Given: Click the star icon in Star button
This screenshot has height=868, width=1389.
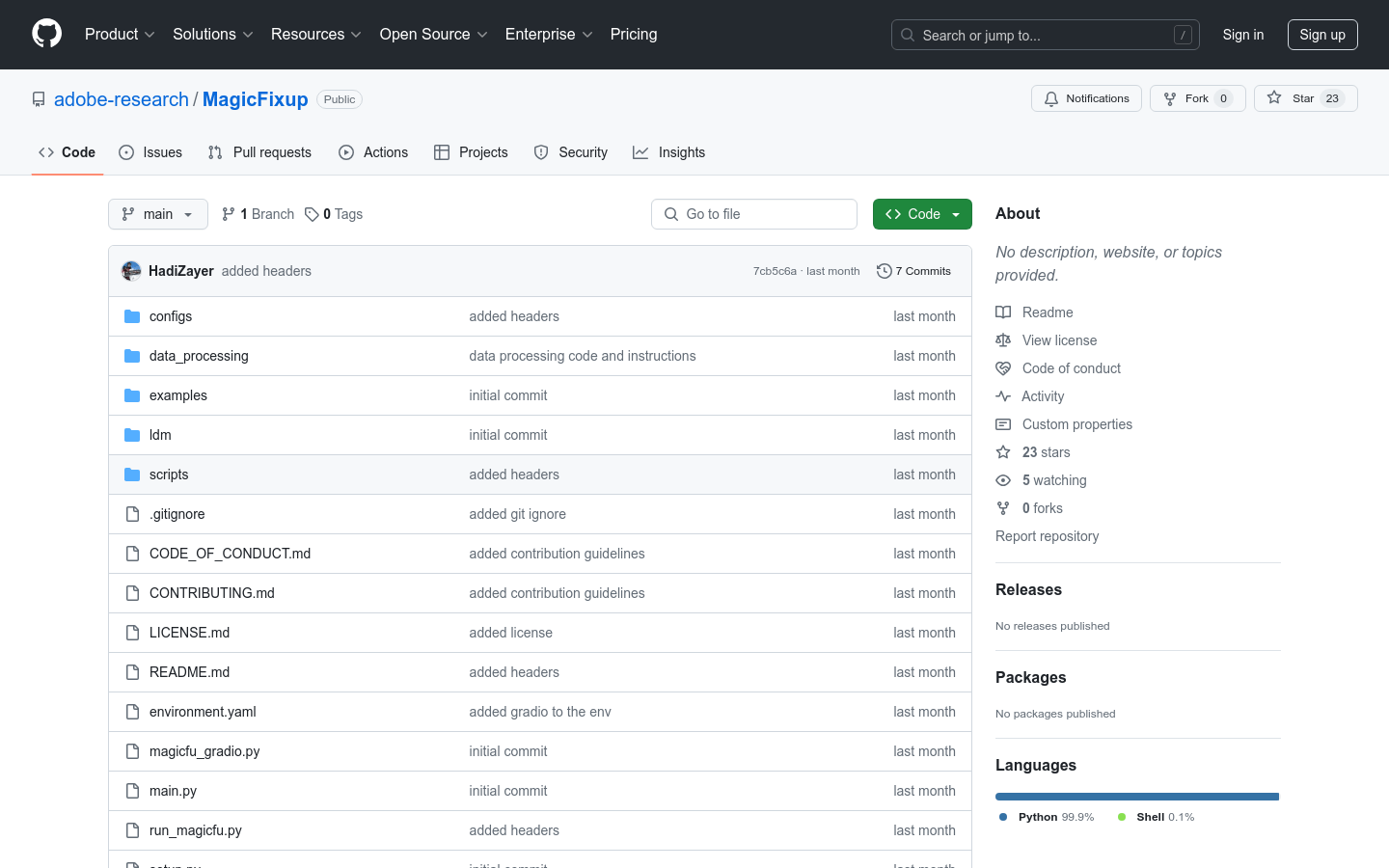Looking at the screenshot, I should click(1274, 98).
